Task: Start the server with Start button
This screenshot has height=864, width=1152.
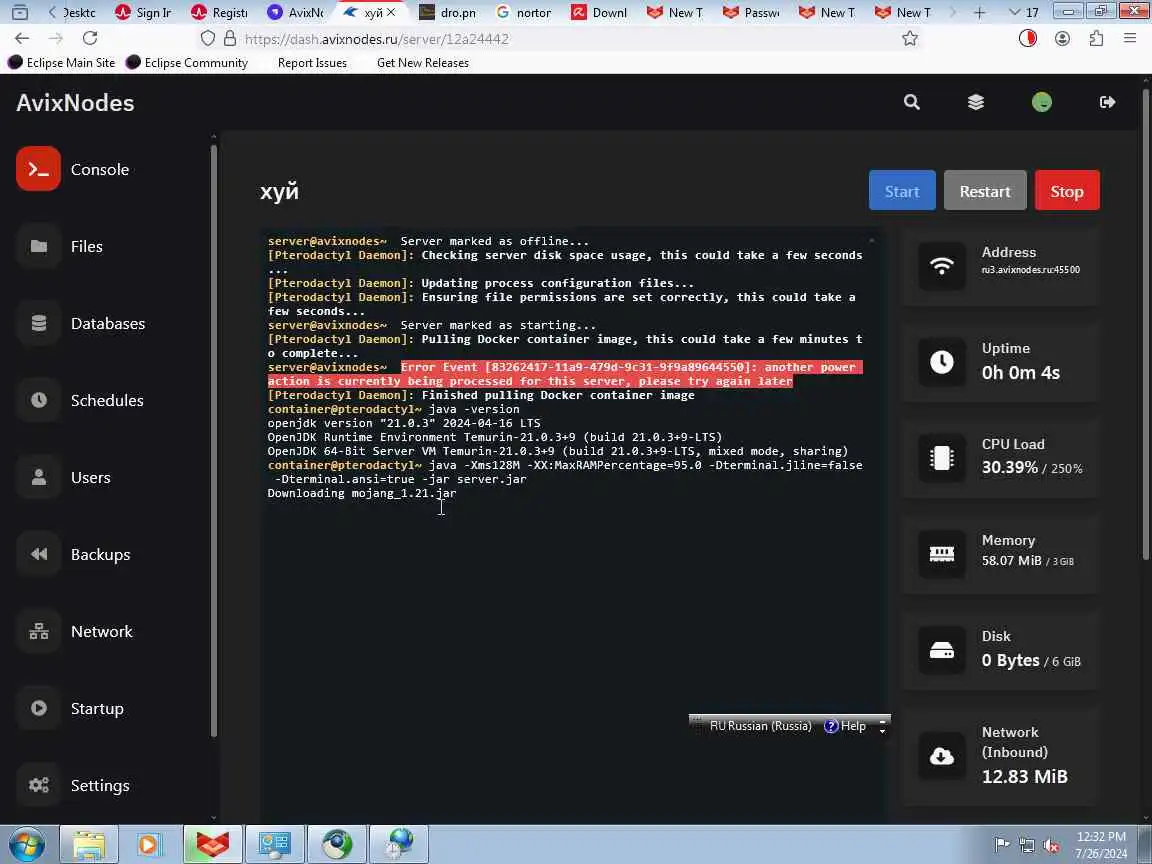Action: [x=902, y=190]
